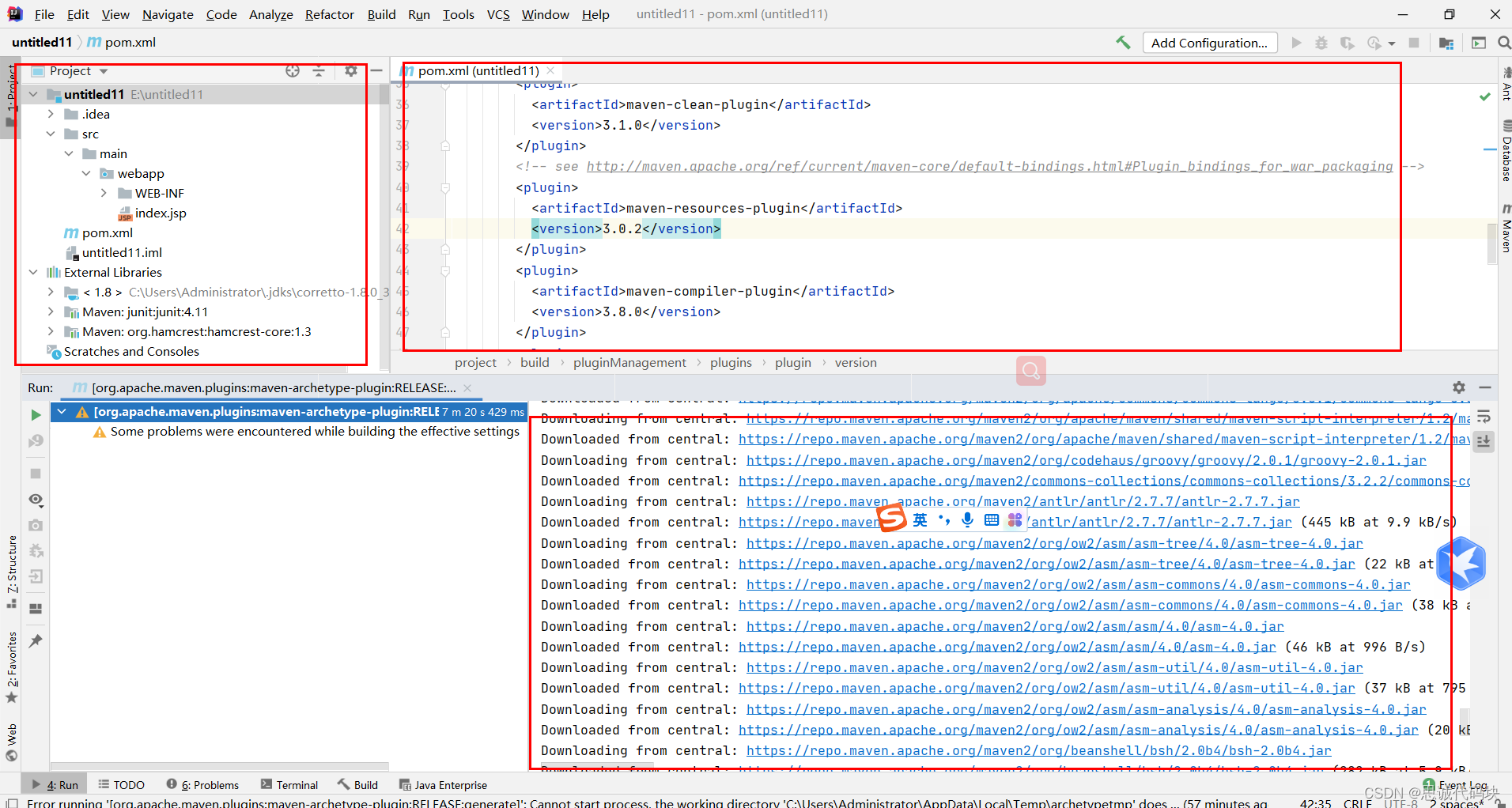Expand the .idea folder
This screenshot has width=1512, height=808.
pyautogui.click(x=51, y=114)
